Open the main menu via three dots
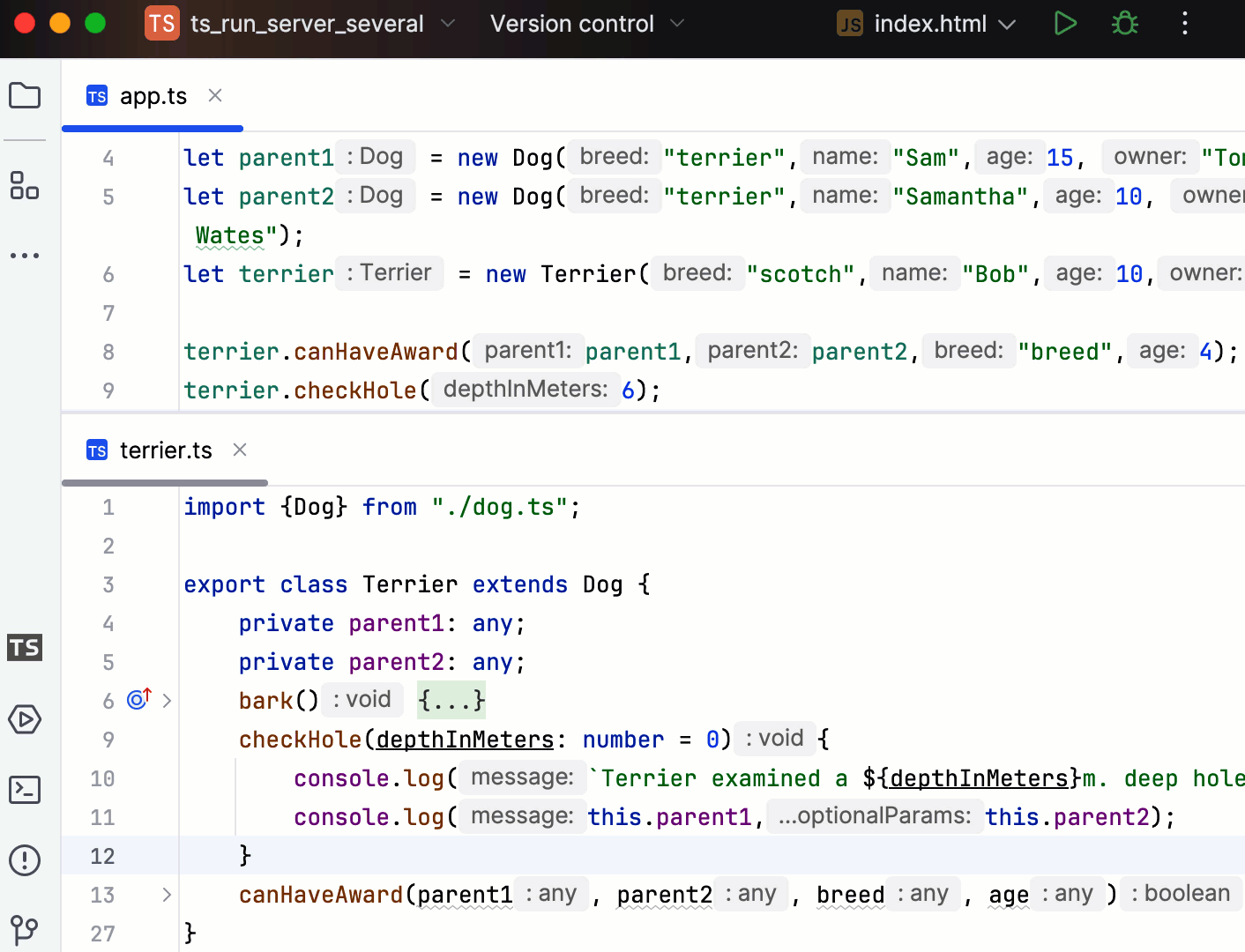This screenshot has height=952, width=1245. 1185,24
